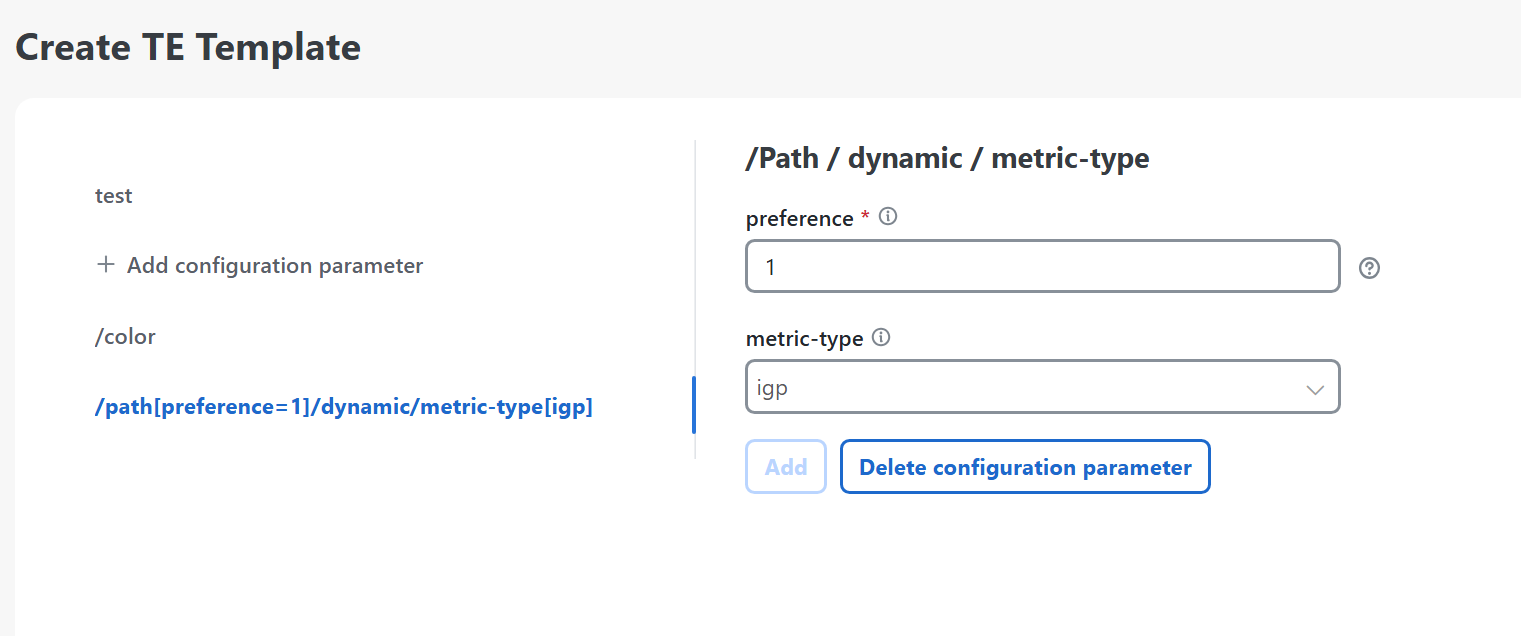Click Delete configuration parameter button

point(1025,467)
